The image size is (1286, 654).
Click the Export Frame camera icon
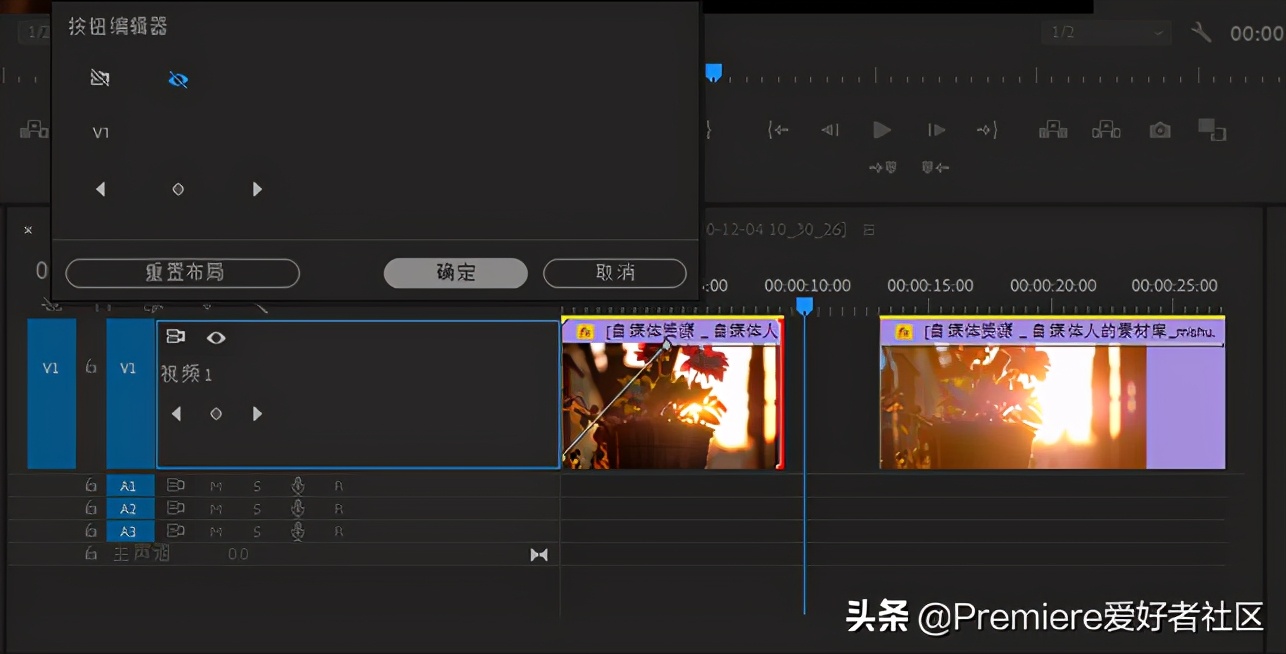pyautogui.click(x=1159, y=130)
